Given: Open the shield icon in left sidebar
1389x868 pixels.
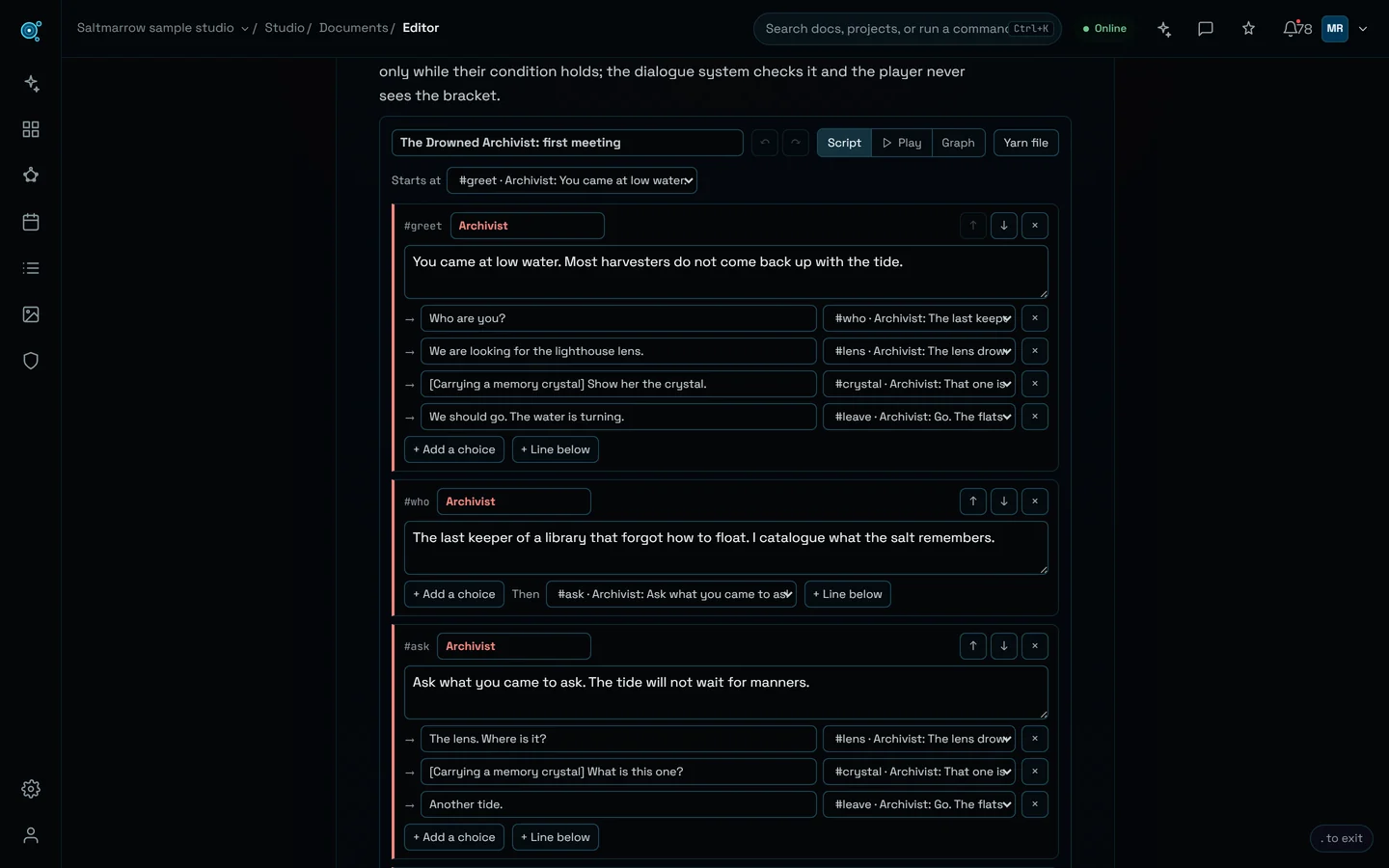Looking at the screenshot, I should click(31, 361).
